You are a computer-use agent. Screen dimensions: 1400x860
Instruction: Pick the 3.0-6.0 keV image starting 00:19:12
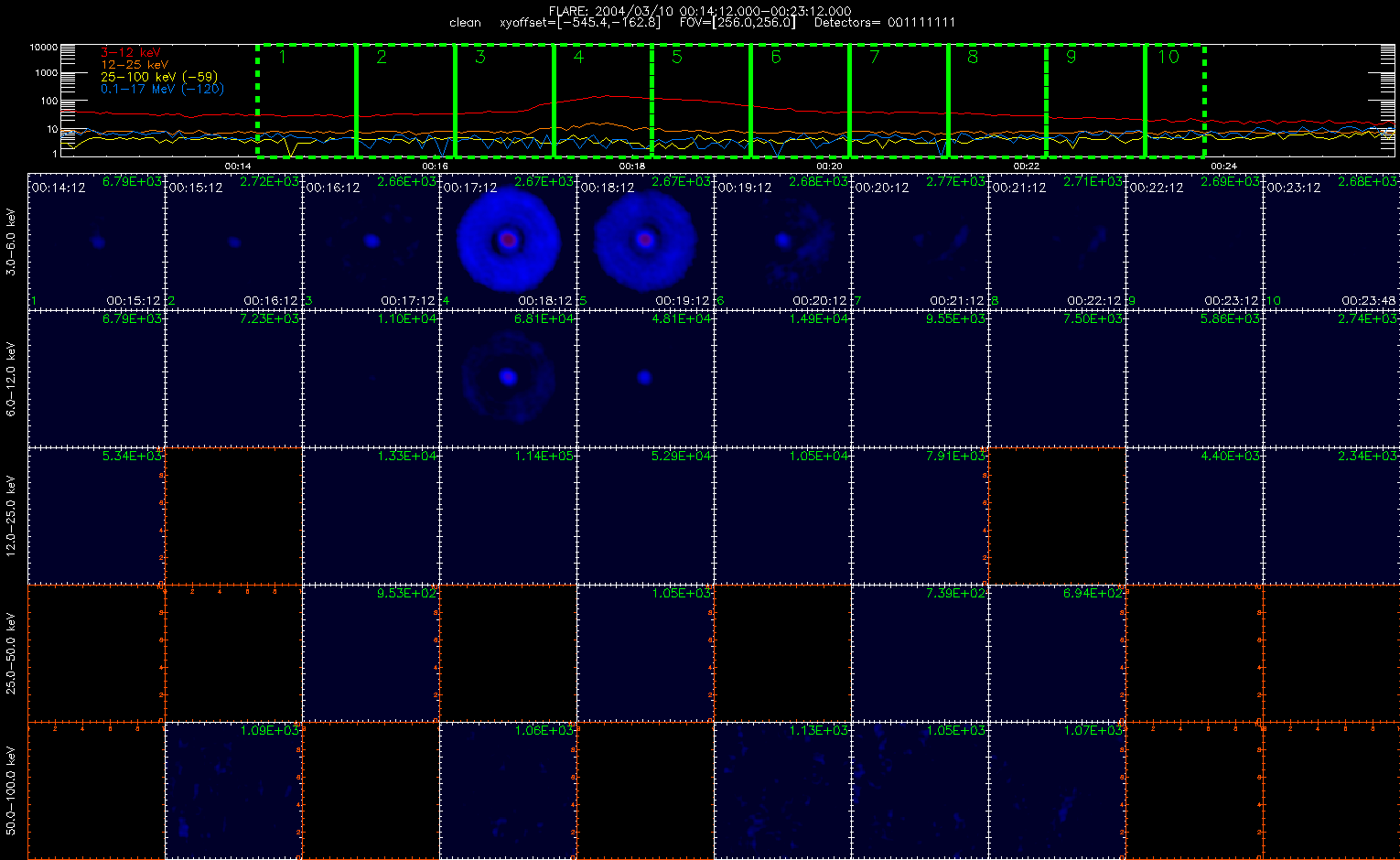pyautogui.click(x=782, y=241)
